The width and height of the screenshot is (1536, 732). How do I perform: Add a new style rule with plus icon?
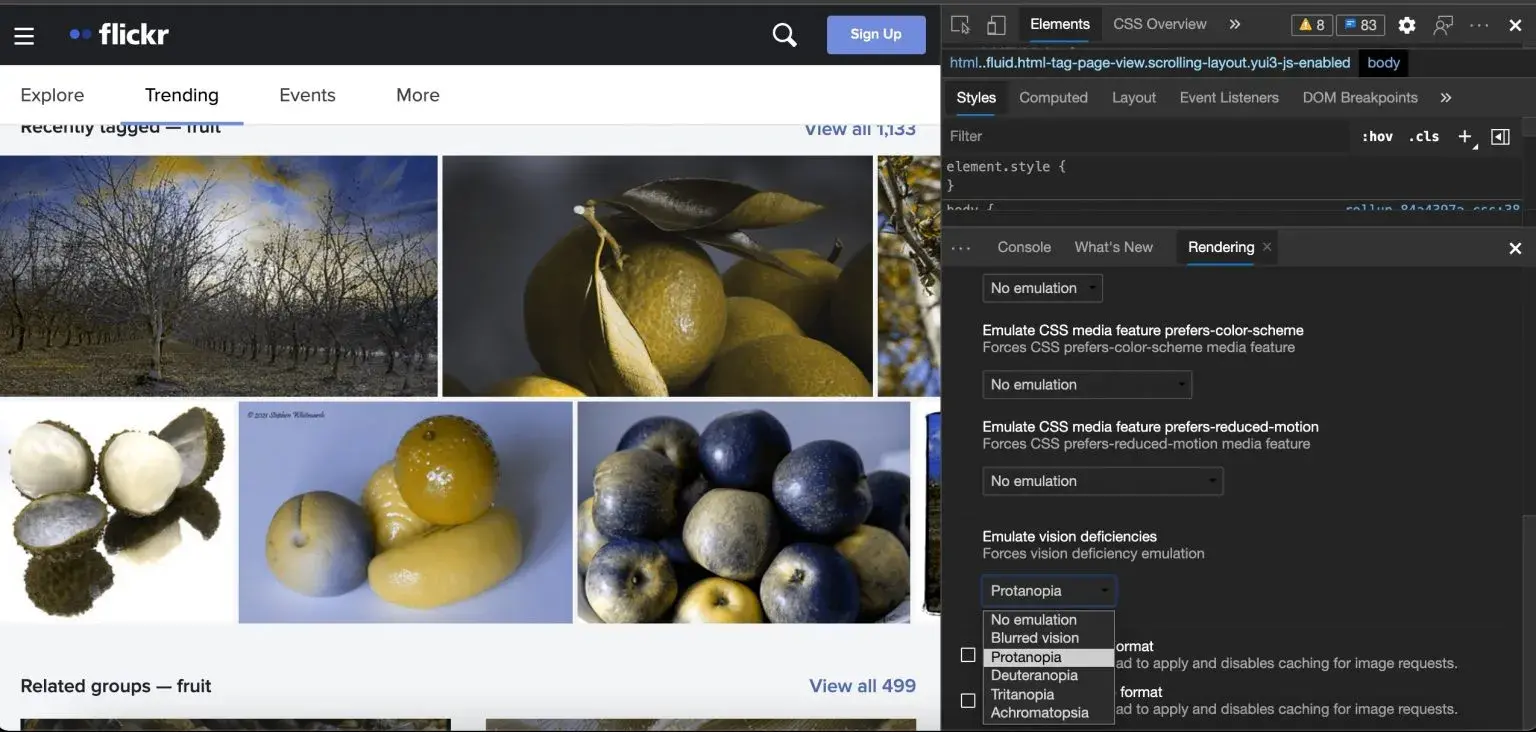pyautogui.click(x=1466, y=137)
